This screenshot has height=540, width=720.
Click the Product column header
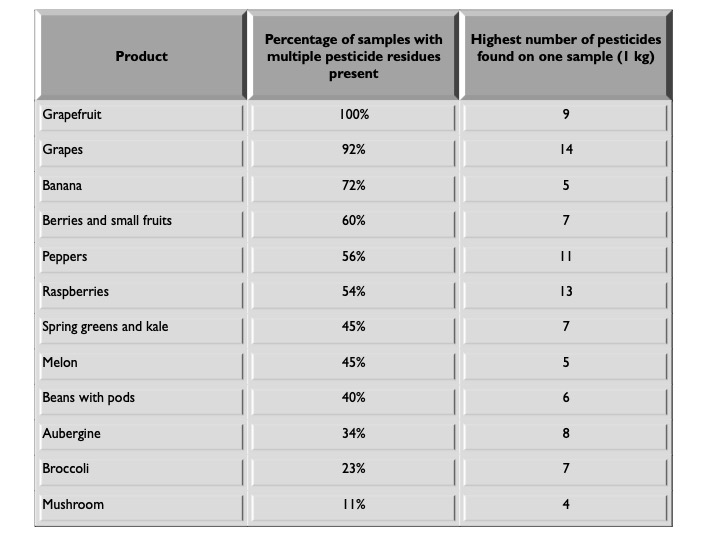point(141,56)
